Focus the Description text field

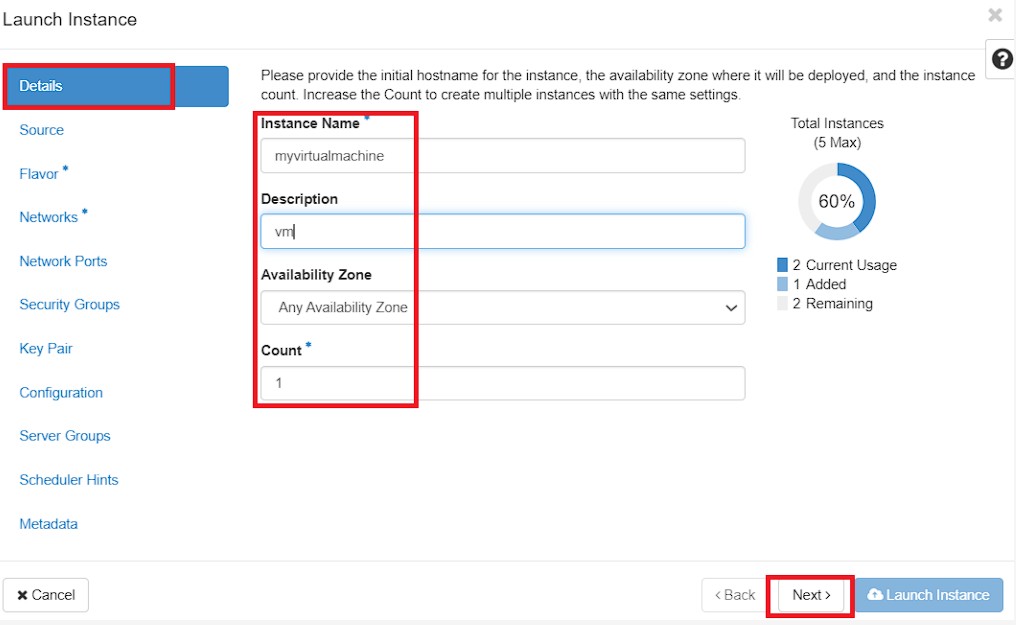(x=503, y=231)
